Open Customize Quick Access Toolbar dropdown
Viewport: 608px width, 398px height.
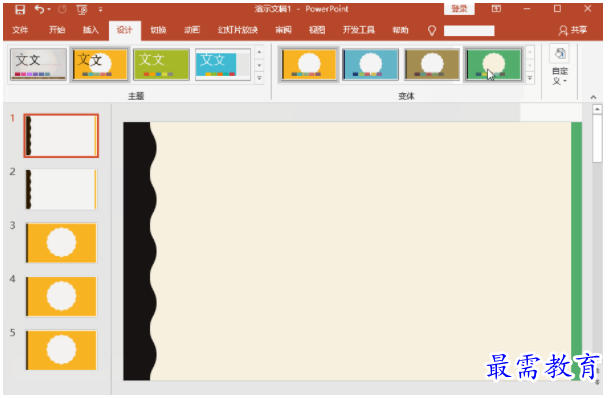pyautogui.click(x=100, y=10)
